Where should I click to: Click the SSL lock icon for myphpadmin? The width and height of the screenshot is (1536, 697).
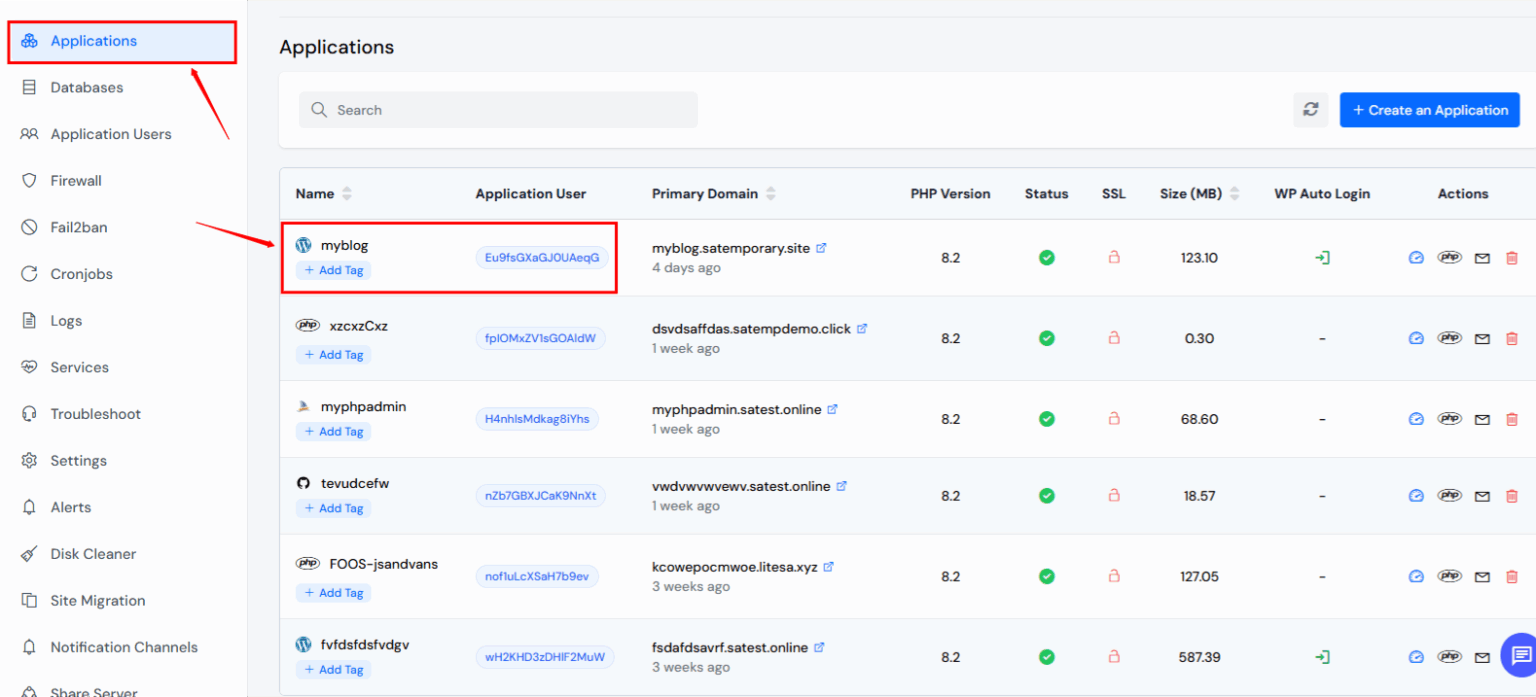tap(1113, 418)
